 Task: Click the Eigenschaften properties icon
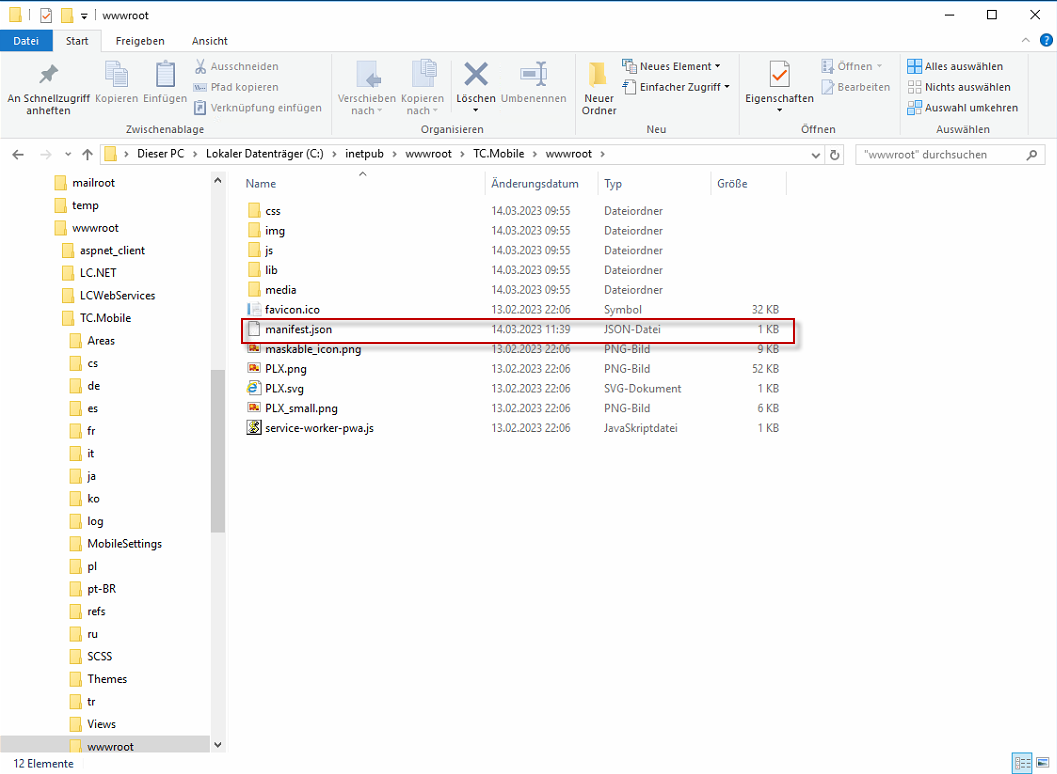point(779,76)
